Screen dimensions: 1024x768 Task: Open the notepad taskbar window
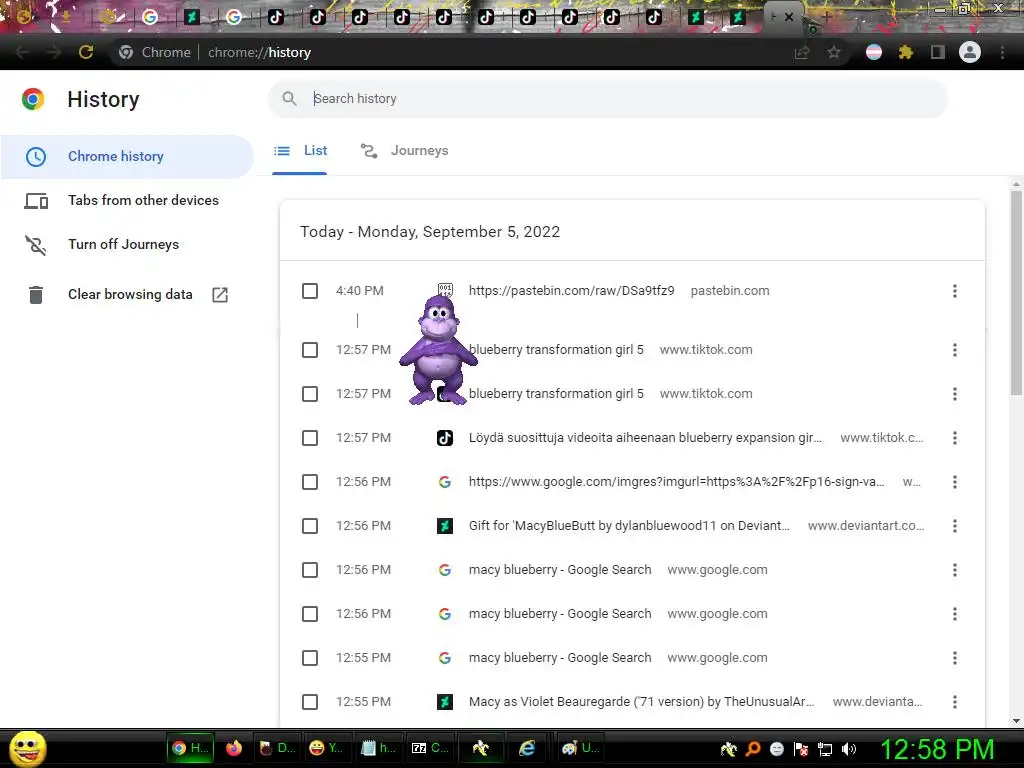[379, 748]
